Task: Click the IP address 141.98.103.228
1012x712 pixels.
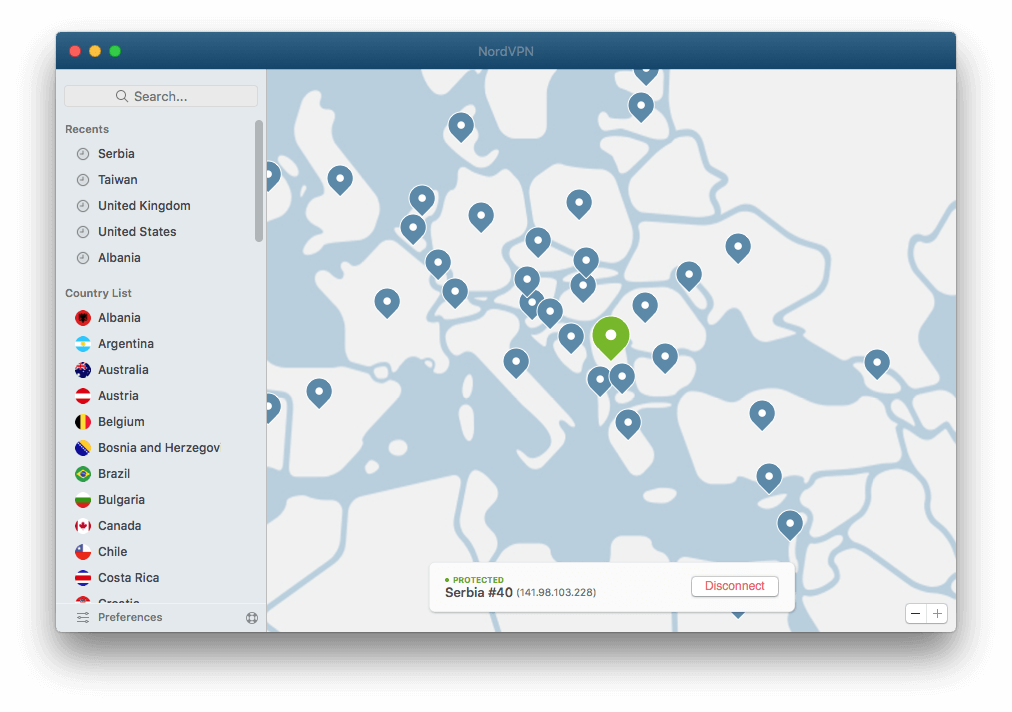Action: click(556, 593)
